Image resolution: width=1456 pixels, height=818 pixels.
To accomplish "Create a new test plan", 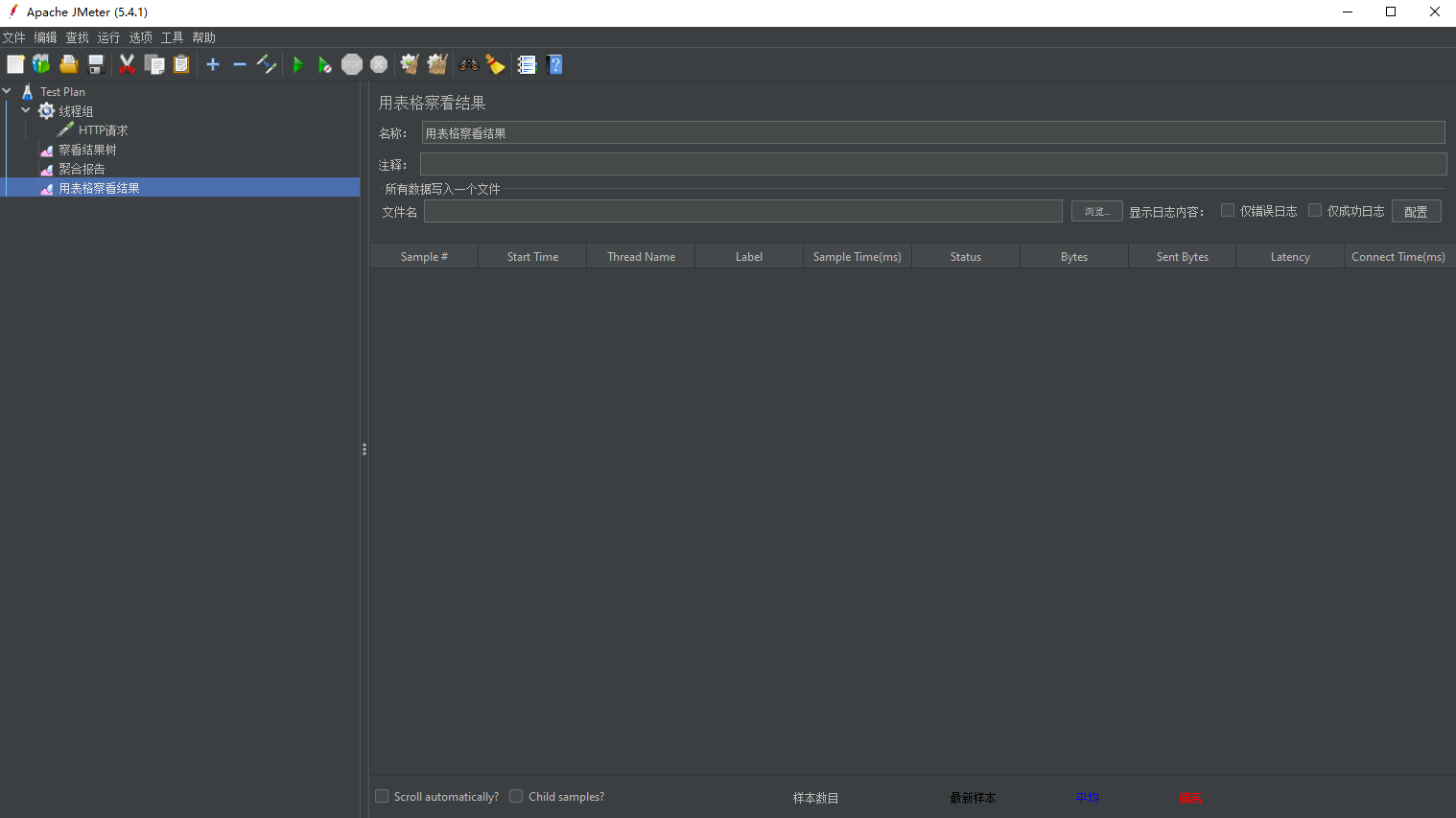I will [x=15, y=64].
